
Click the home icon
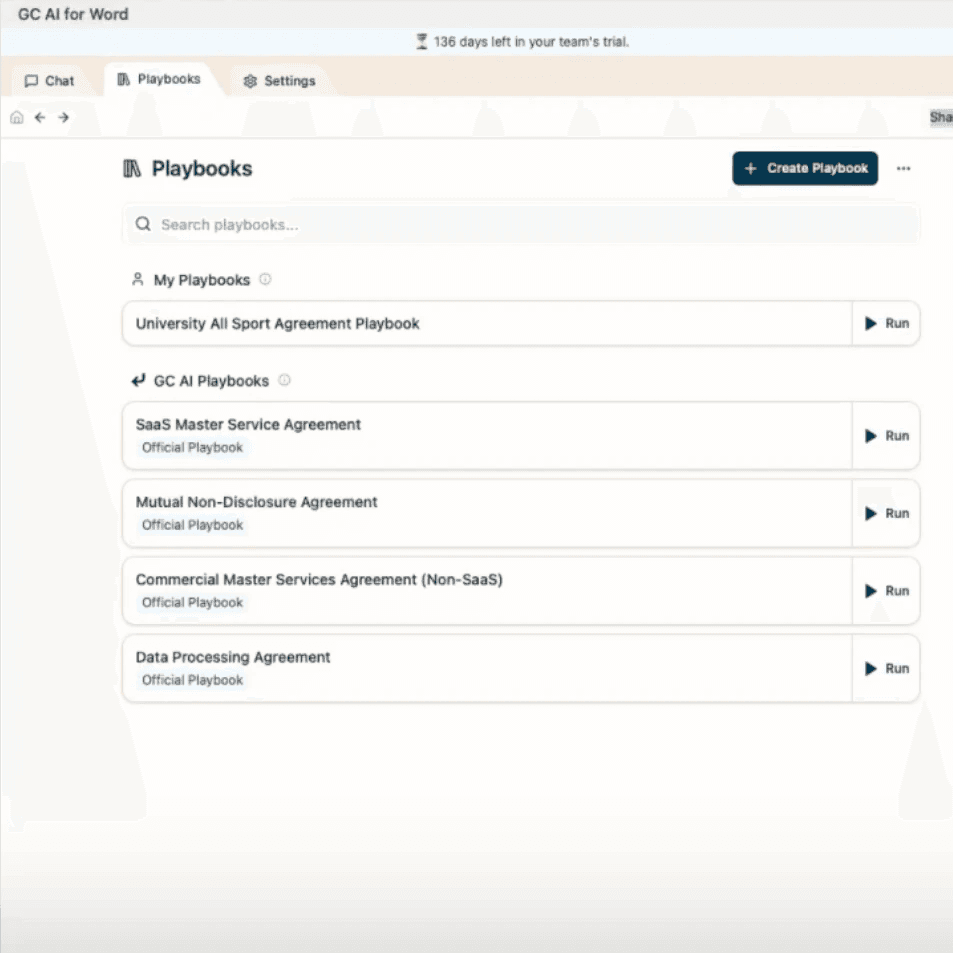pos(17,117)
